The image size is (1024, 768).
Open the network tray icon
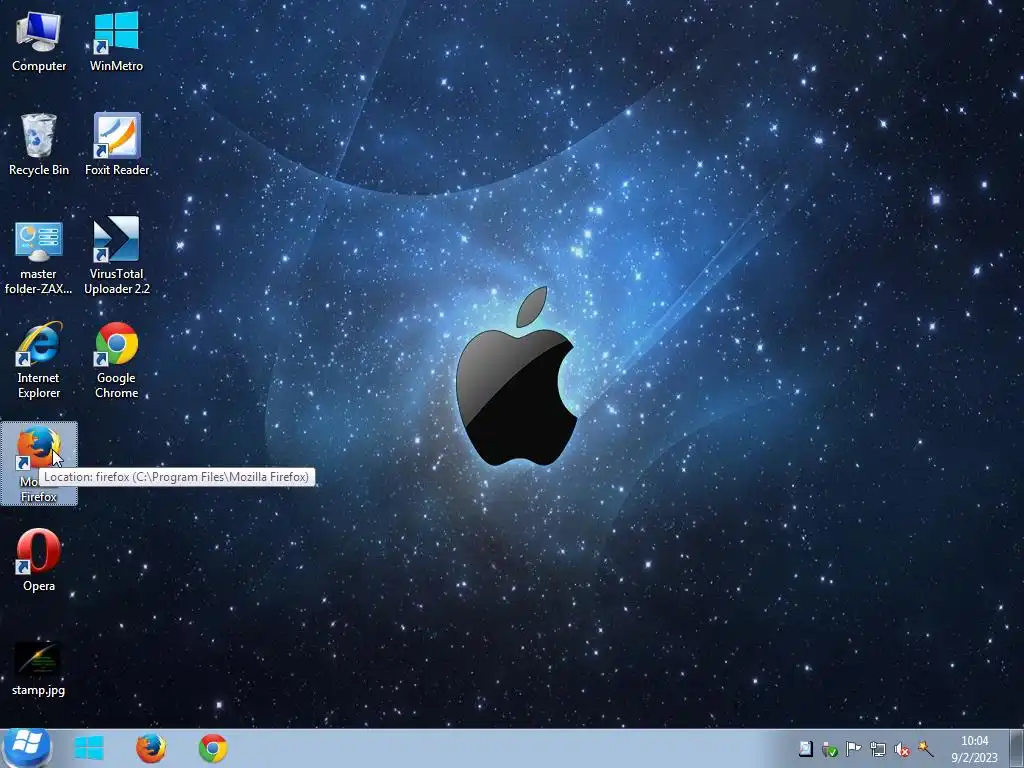(x=878, y=749)
